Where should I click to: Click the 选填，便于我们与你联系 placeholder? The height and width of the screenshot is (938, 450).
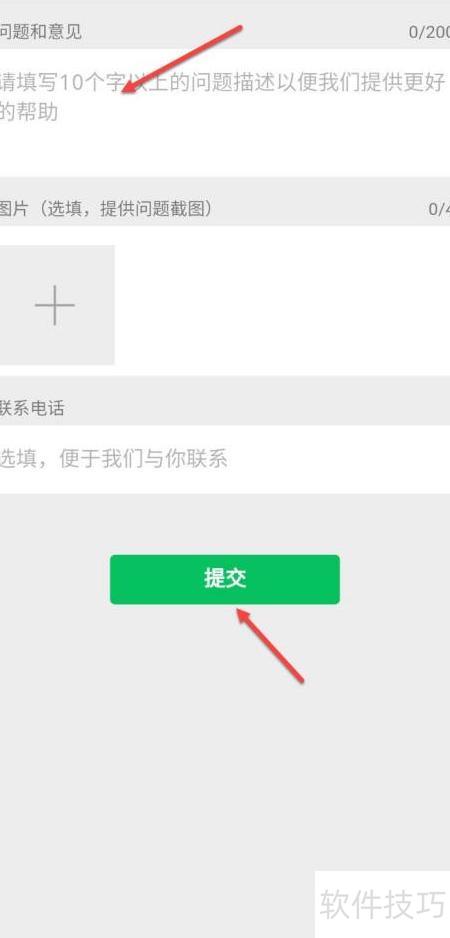tap(114, 459)
